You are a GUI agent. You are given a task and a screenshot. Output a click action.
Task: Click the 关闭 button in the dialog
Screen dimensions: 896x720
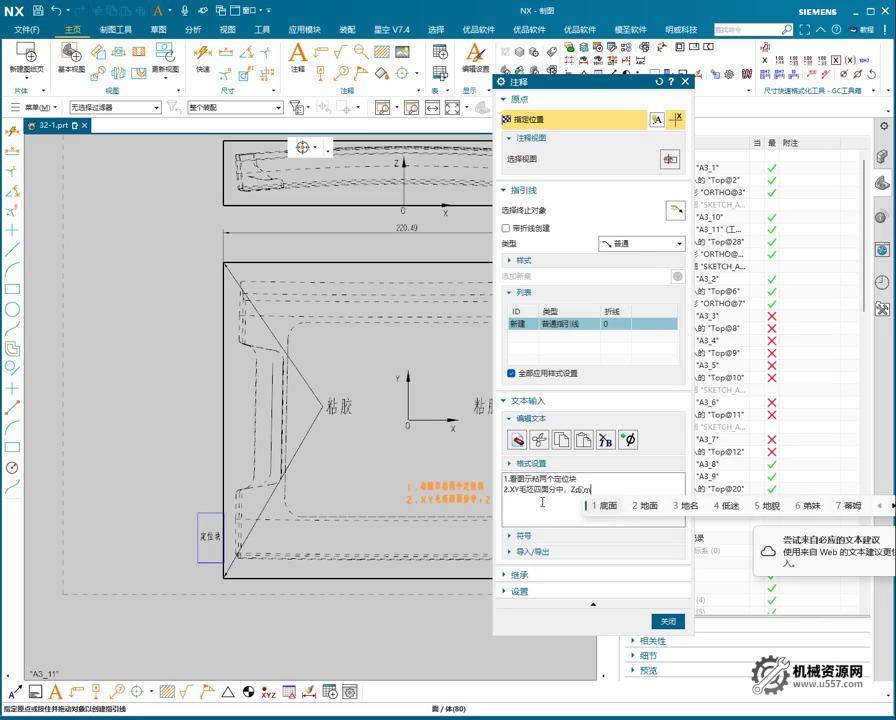[668, 621]
